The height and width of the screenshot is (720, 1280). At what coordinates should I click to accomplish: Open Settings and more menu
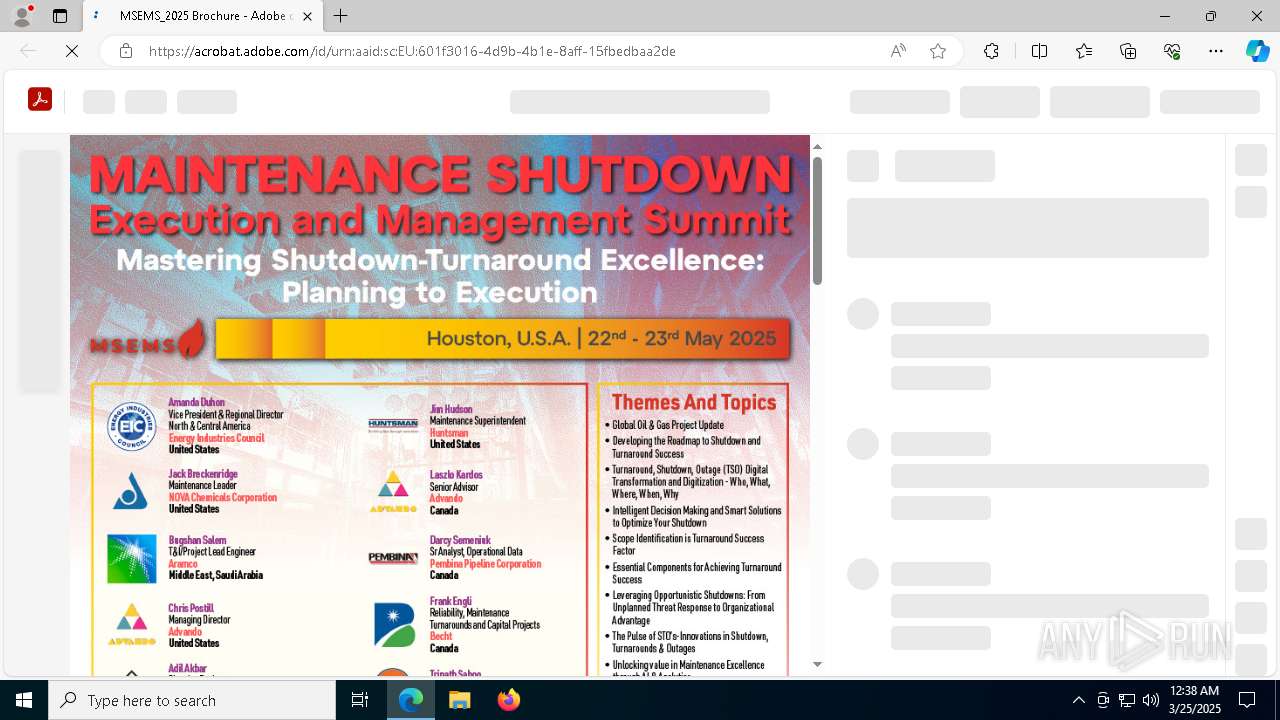point(1216,51)
